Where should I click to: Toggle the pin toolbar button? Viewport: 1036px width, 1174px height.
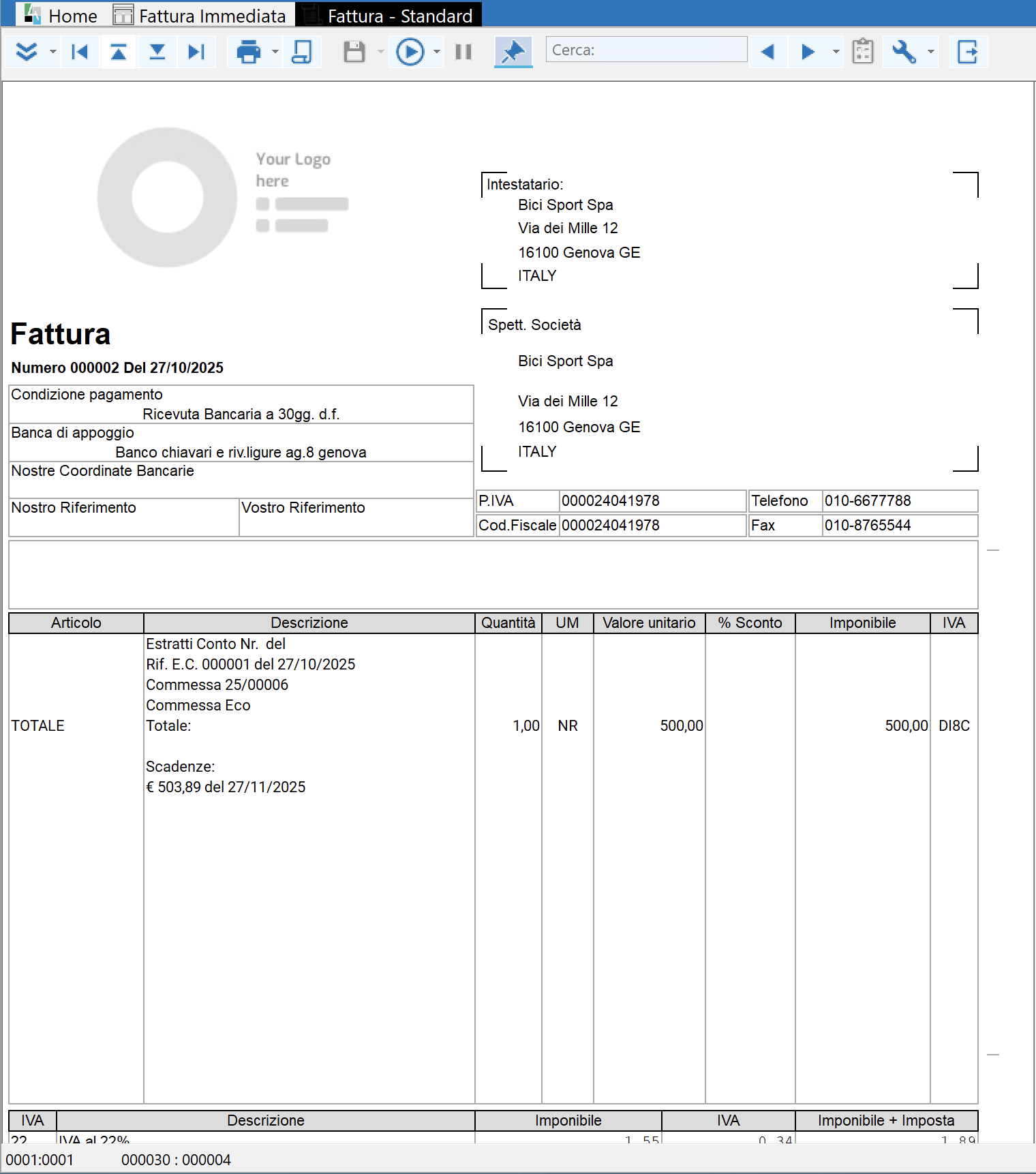tap(513, 52)
